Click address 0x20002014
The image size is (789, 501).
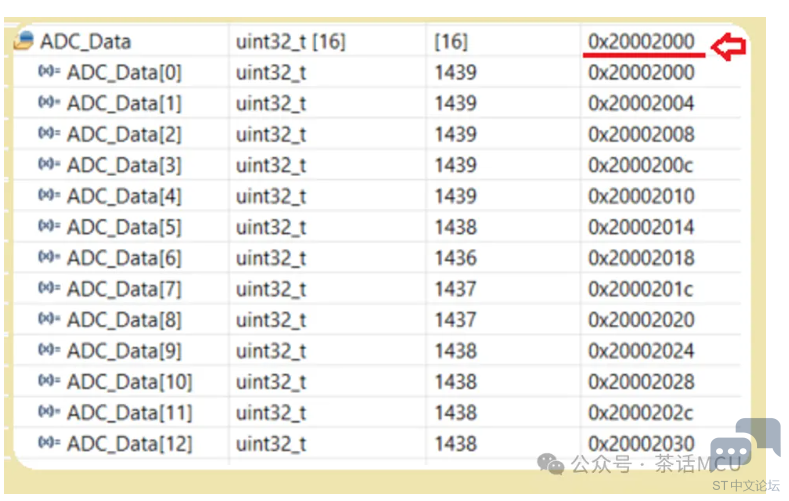click(641, 227)
